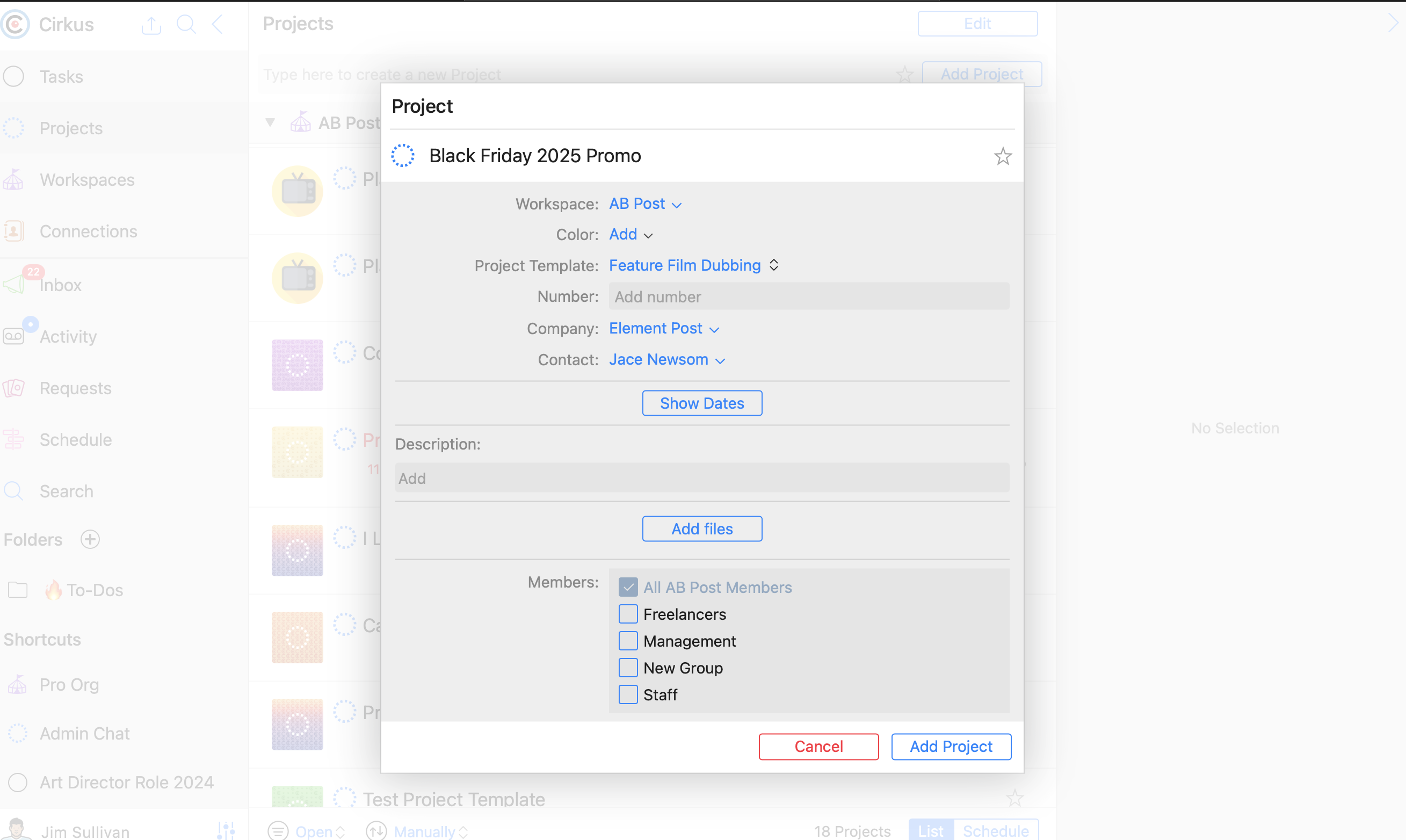The width and height of the screenshot is (1406, 840).
Task: Click the magnifier icon next to Cirkus
Action: 186,24
